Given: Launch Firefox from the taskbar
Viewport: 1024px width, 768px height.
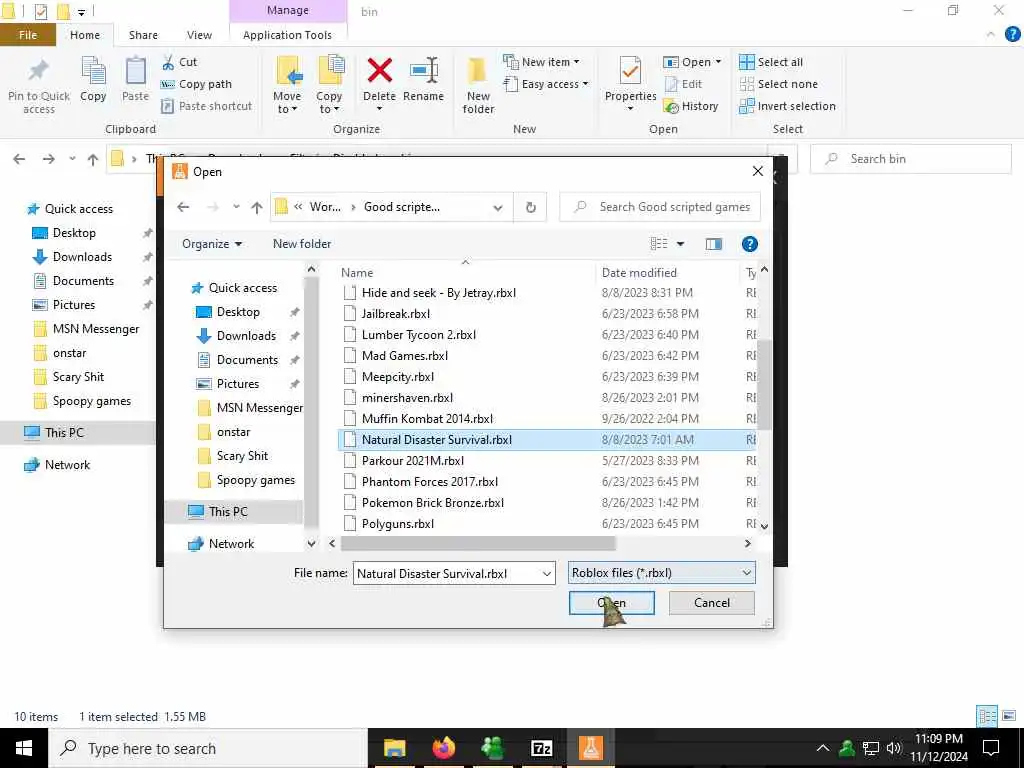Looking at the screenshot, I should coord(443,748).
